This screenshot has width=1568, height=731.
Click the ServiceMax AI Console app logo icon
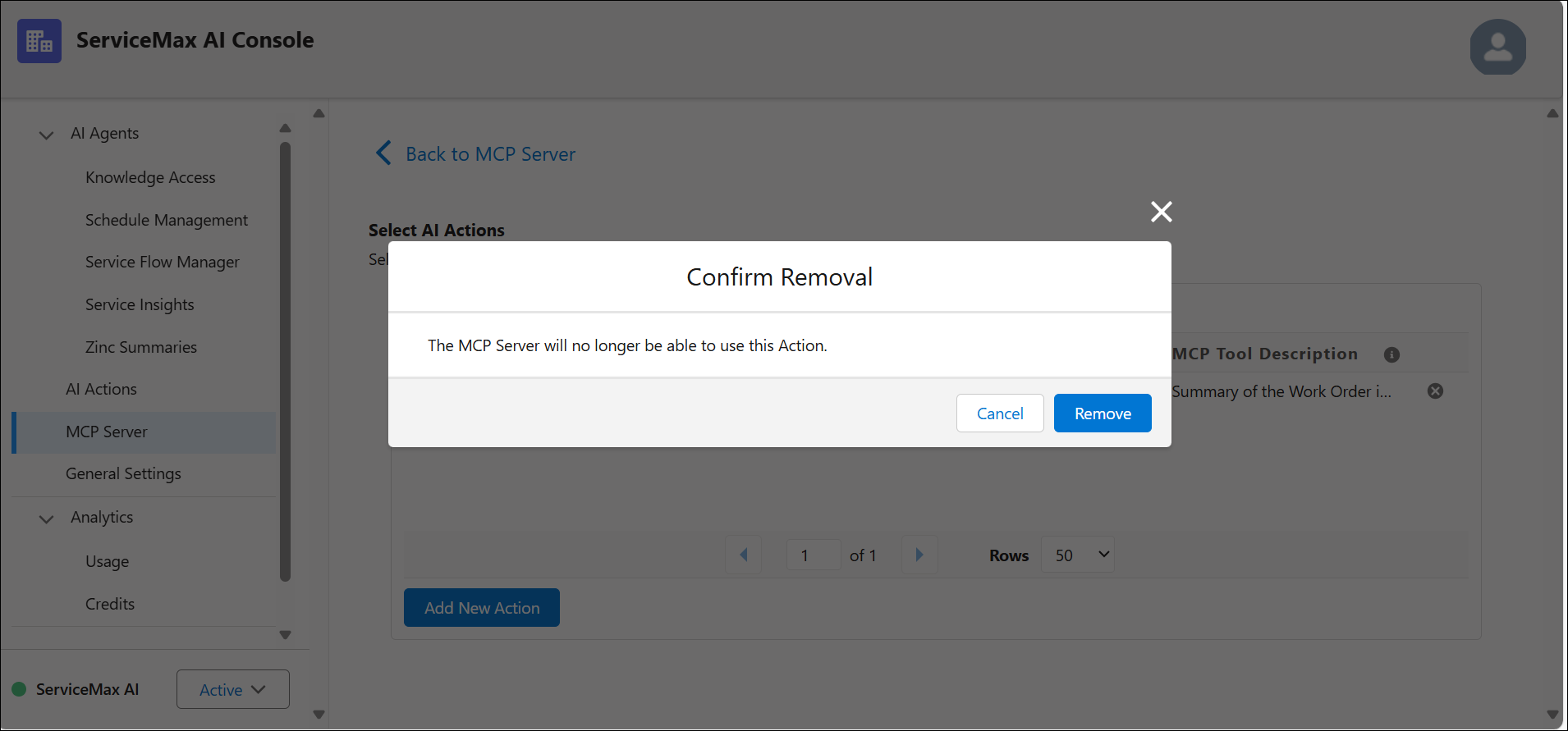tap(39, 40)
